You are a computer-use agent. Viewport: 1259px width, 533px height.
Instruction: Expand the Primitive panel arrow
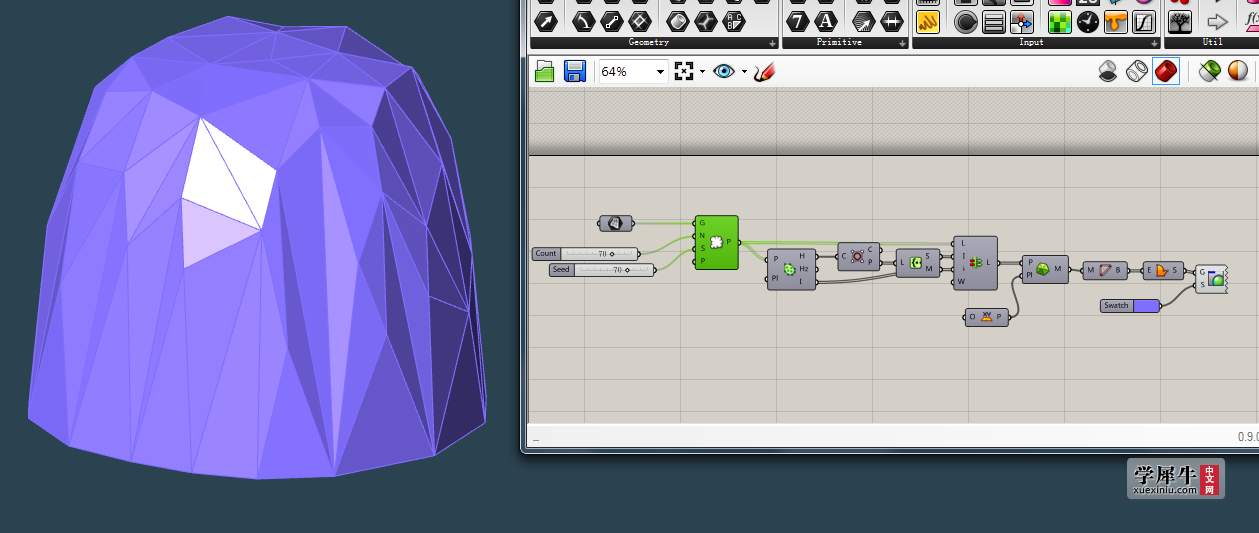pyautogui.click(x=902, y=43)
